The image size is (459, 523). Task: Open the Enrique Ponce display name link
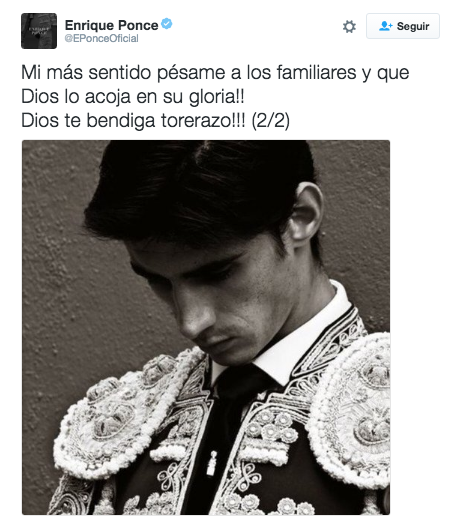(111, 25)
